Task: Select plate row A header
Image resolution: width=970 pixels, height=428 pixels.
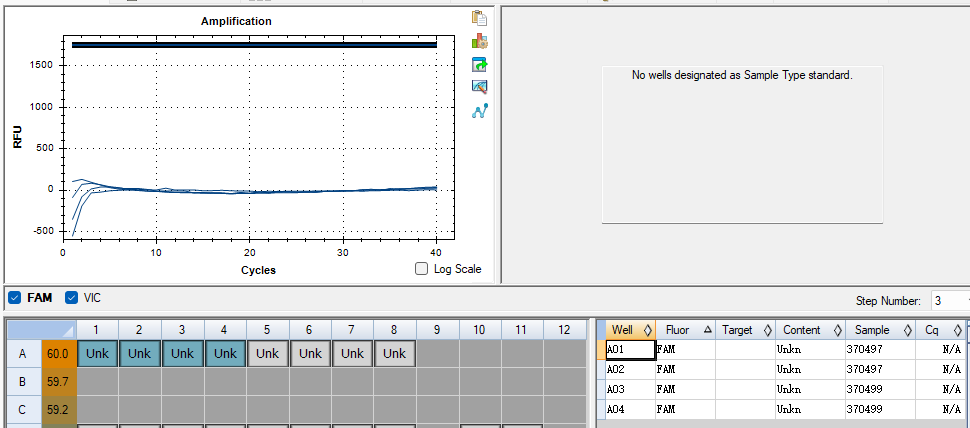Action: [24, 354]
